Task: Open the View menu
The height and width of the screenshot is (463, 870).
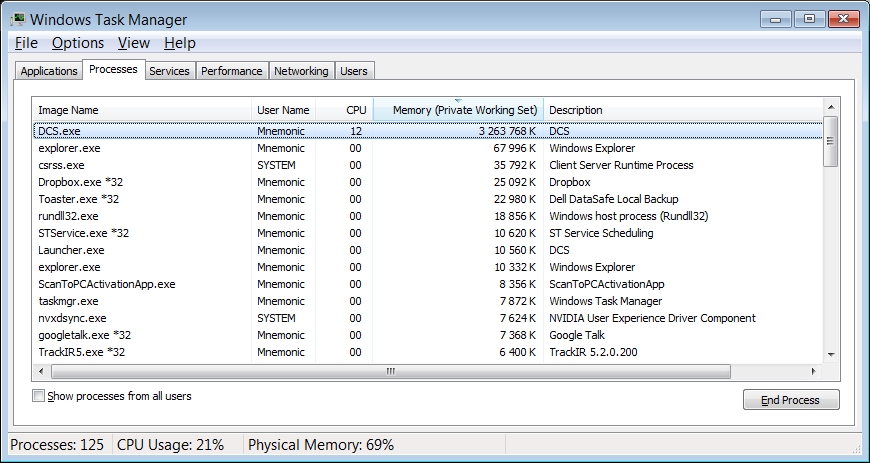Action: [x=134, y=43]
